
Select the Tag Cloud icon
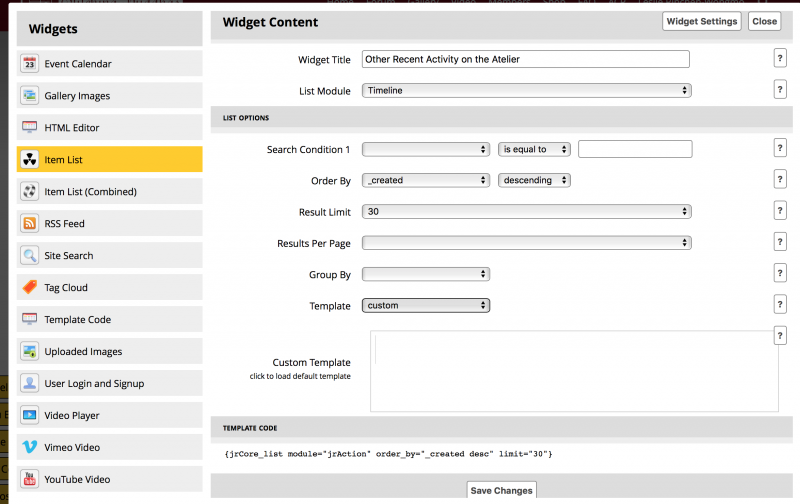pos(29,288)
